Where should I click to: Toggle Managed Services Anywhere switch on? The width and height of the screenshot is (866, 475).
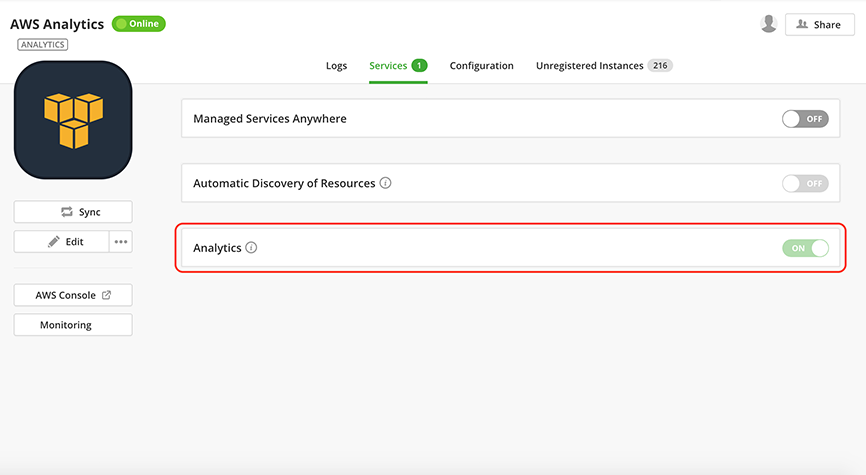click(x=805, y=119)
